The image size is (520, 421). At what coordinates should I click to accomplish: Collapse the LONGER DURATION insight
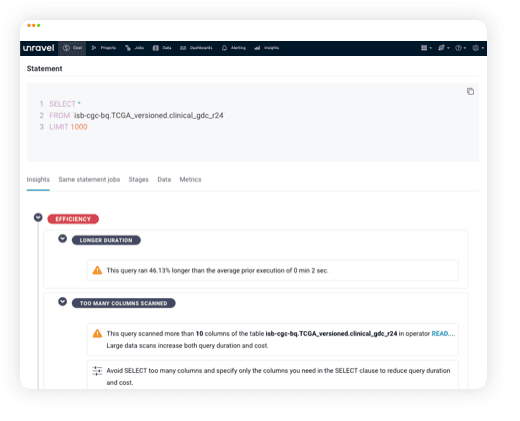[62, 239]
